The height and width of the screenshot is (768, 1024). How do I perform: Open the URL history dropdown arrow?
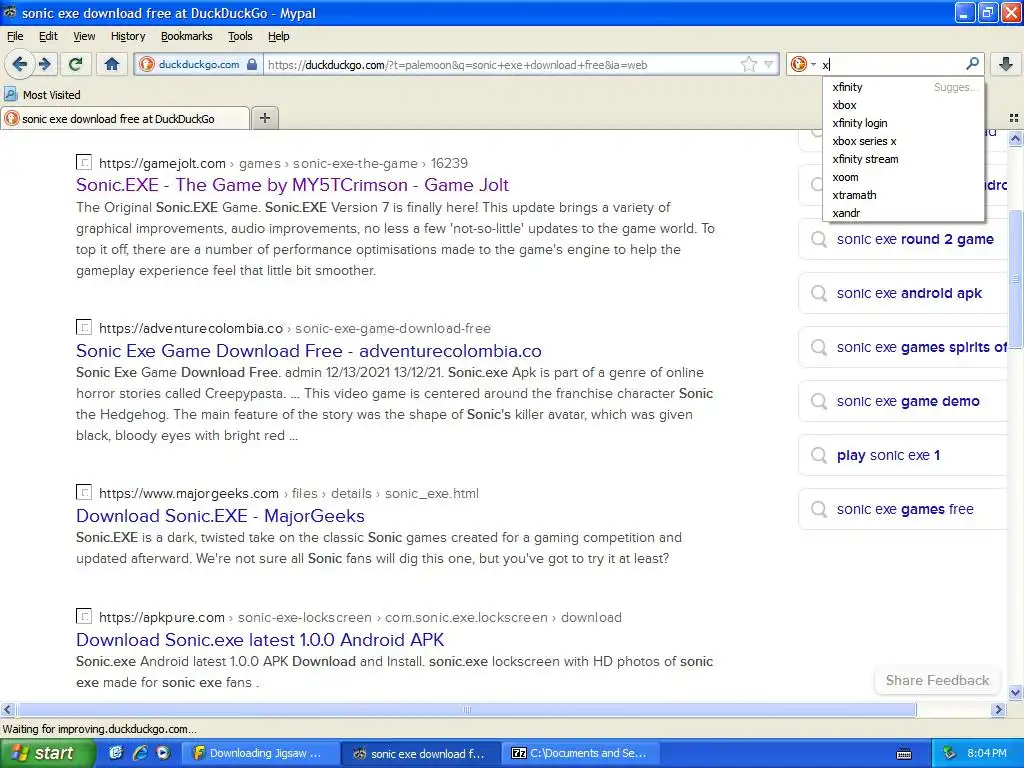[x=768, y=64]
